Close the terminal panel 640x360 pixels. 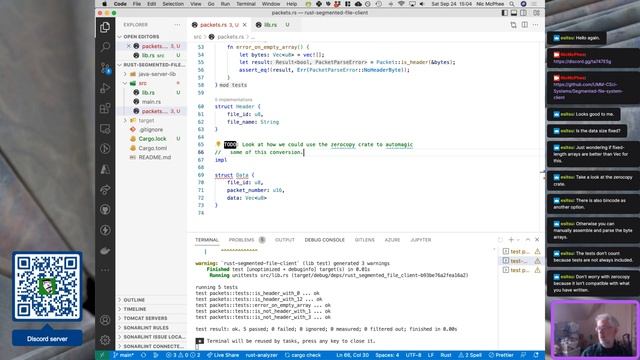[537, 240]
